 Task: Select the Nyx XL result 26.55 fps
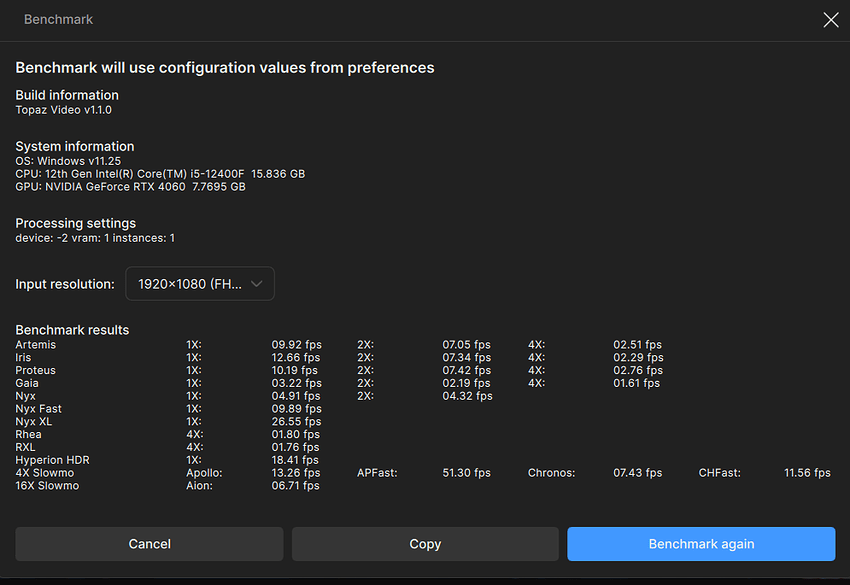coord(296,422)
